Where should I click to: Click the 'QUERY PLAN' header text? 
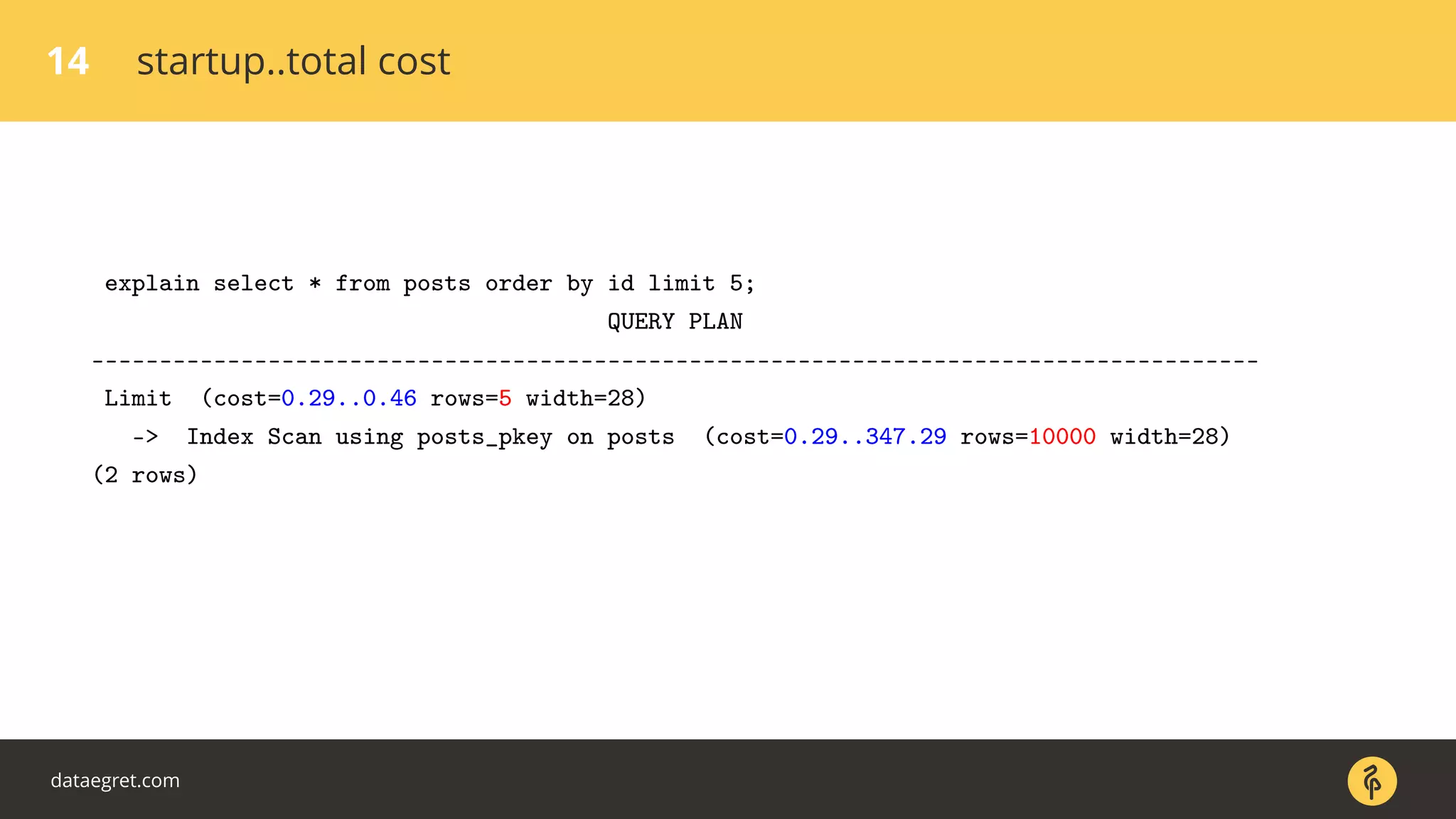pos(675,322)
